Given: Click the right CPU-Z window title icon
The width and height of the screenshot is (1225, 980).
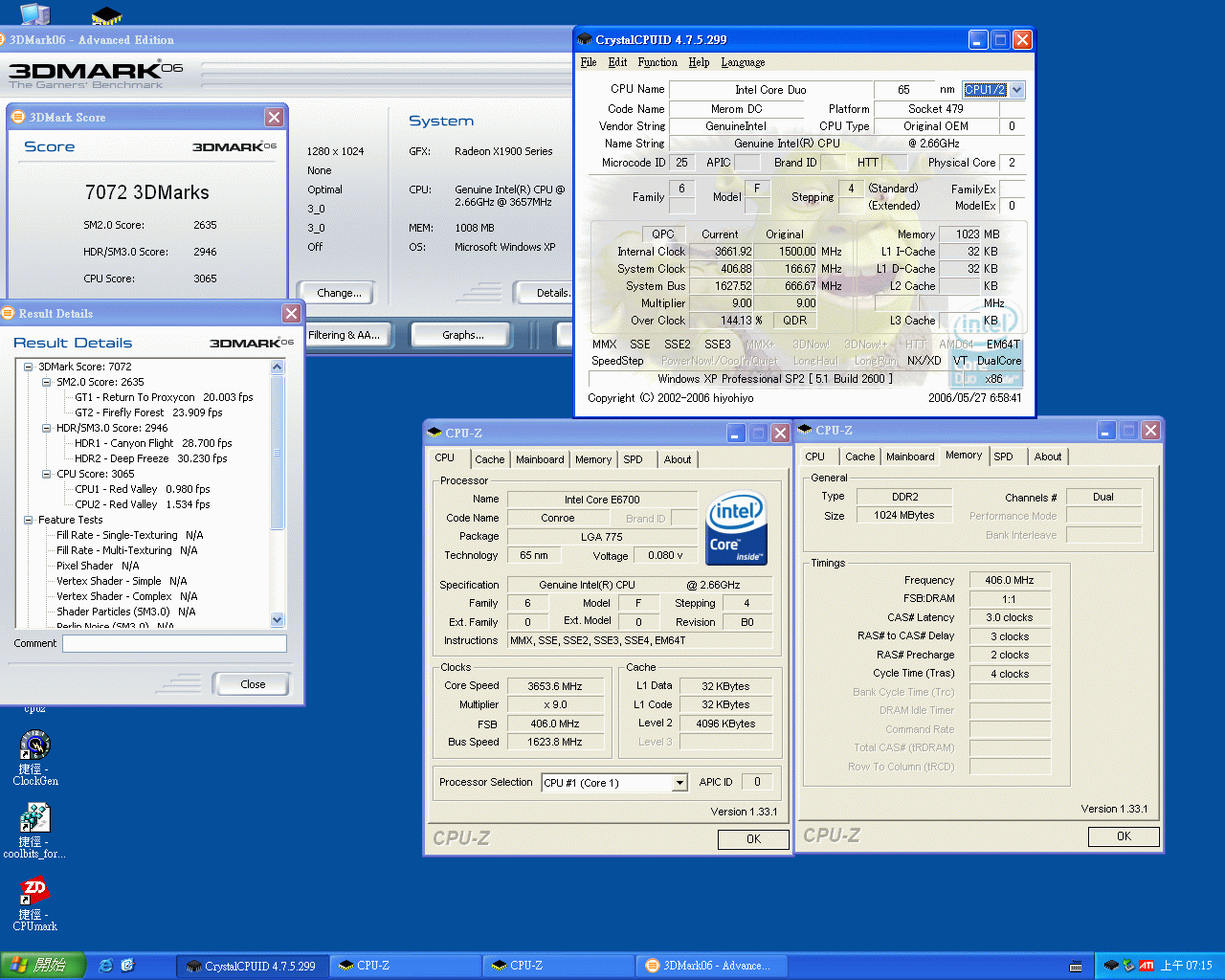Looking at the screenshot, I should tap(805, 430).
